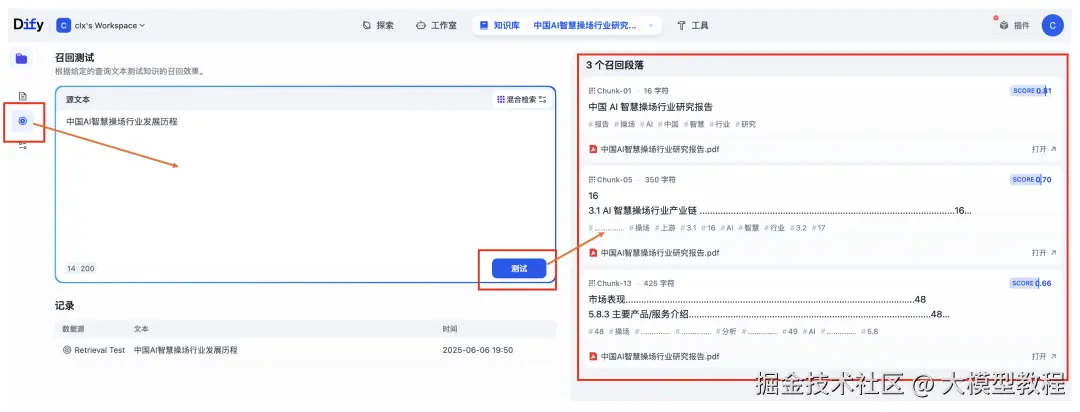Click title 中国 AI 智慧操场行业研究报告 in Chunk-01
This screenshot has height=412, width=1080.
click(650, 107)
